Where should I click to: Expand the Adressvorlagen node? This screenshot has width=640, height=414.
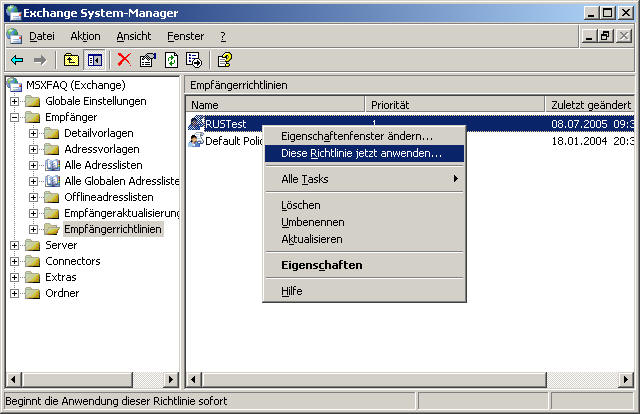pos(33,149)
